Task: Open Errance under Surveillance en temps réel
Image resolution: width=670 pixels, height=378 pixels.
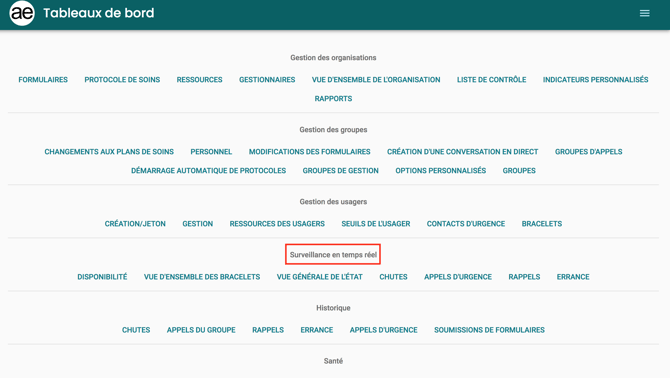Action: [x=573, y=277]
